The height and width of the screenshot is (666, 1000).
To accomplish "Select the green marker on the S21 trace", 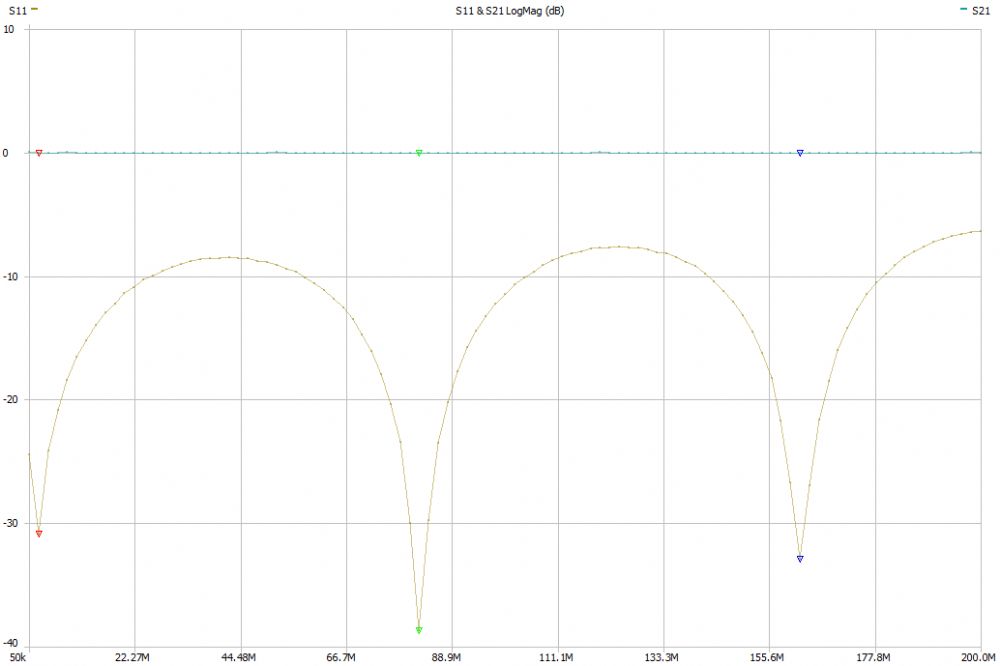I will [x=419, y=153].
